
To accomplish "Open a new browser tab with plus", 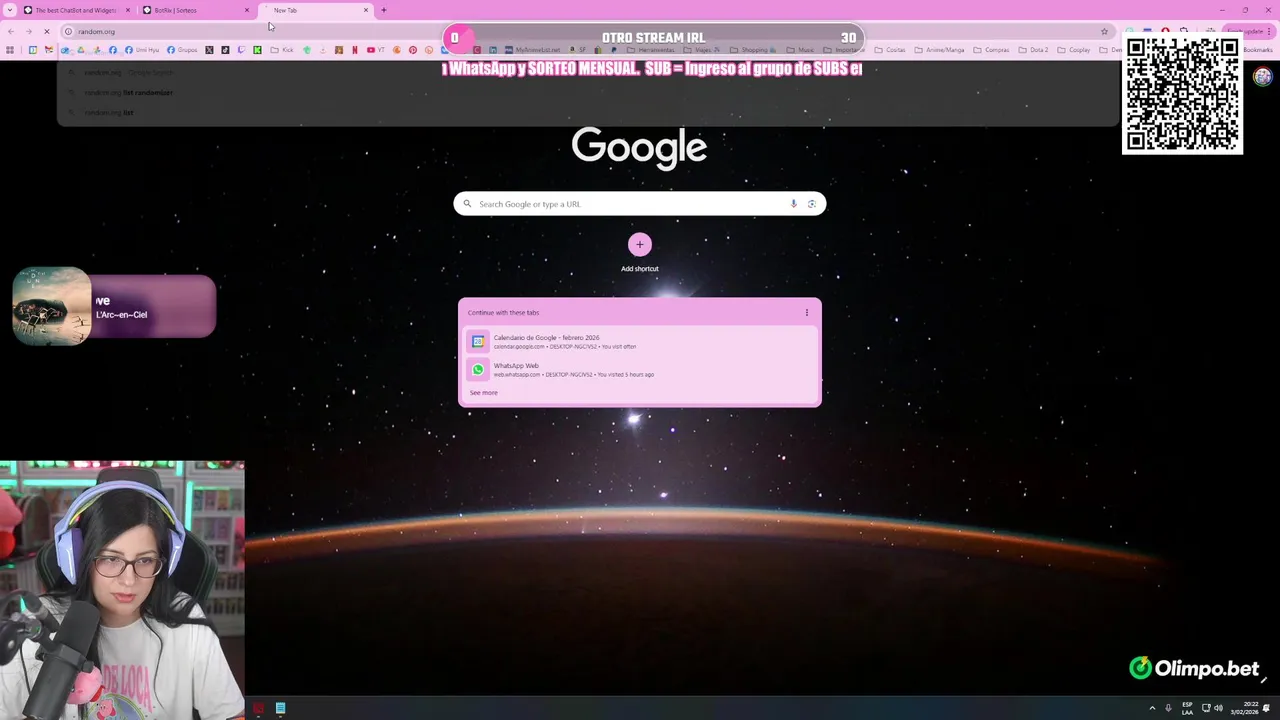I will point(383,10).
